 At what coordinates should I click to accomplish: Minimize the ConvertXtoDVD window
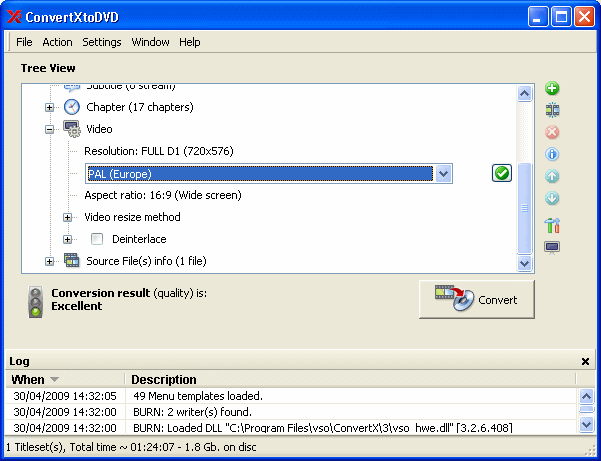coord(537,17)
